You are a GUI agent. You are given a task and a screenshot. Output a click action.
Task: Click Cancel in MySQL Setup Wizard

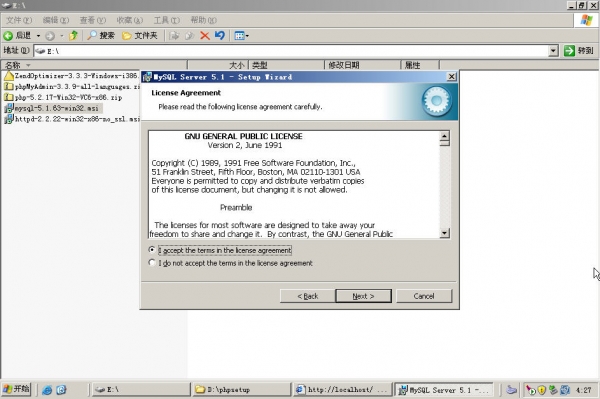(x=424, y=296)
